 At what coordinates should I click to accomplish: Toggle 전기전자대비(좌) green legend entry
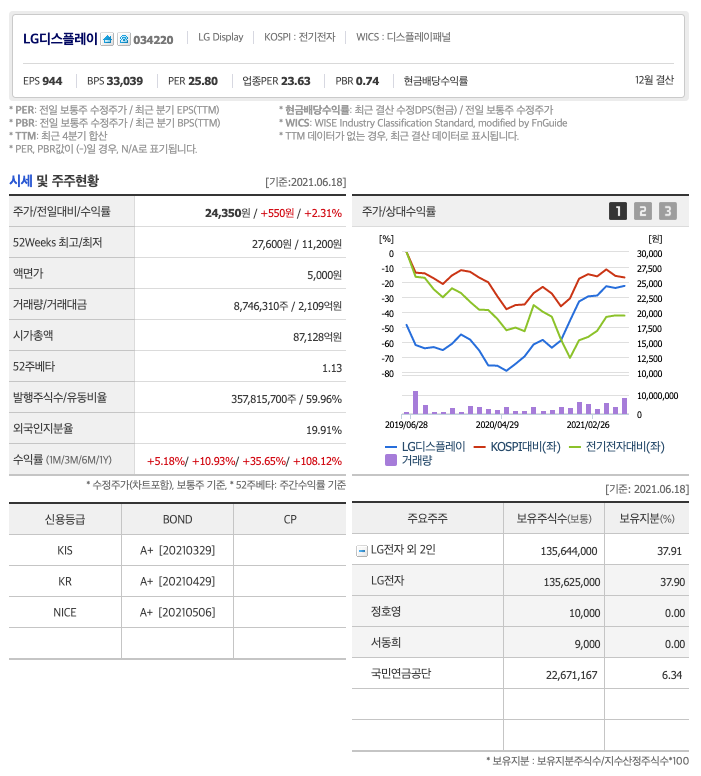(x=616, y=446)
